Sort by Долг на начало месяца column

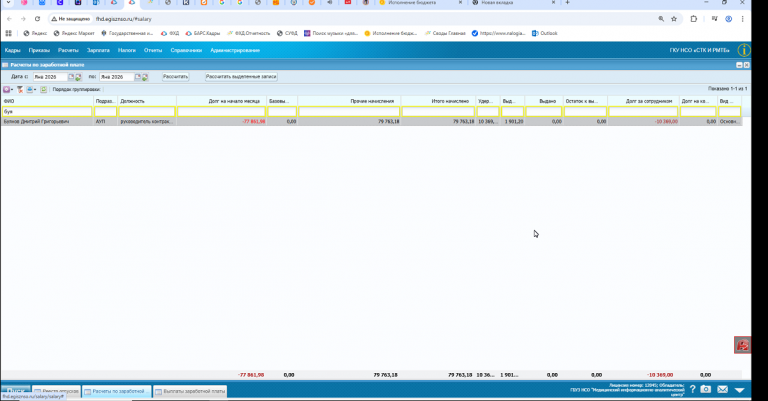221,101
